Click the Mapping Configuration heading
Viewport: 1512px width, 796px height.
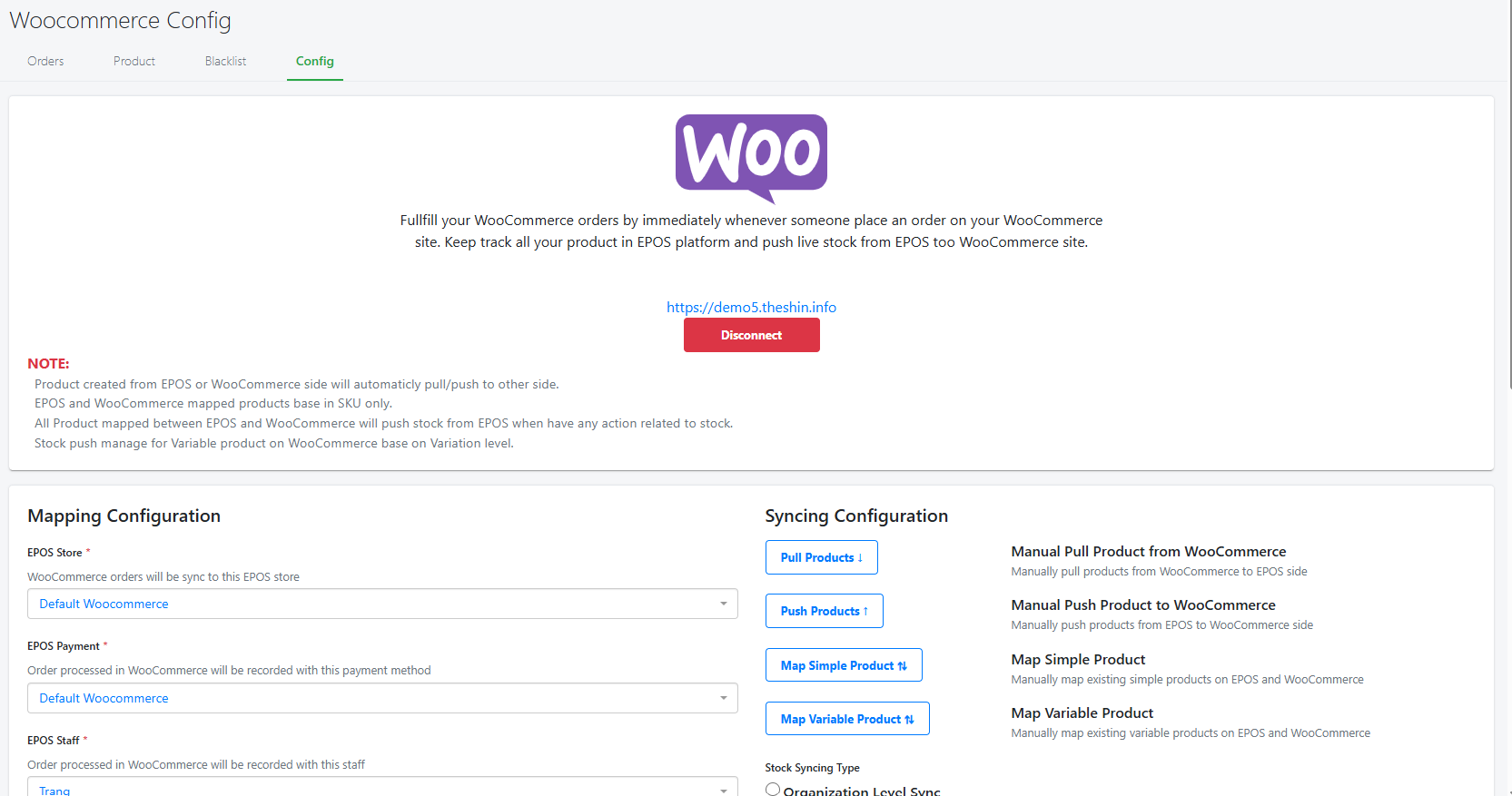coord(124,516)
